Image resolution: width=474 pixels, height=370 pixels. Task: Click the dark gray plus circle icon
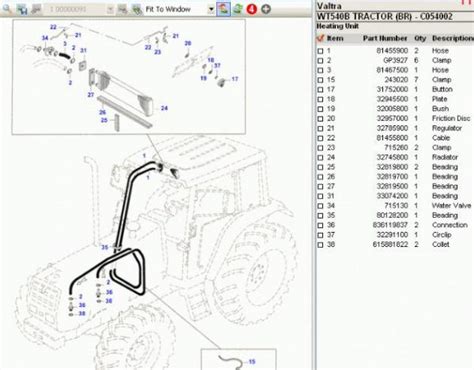[266, 9]
